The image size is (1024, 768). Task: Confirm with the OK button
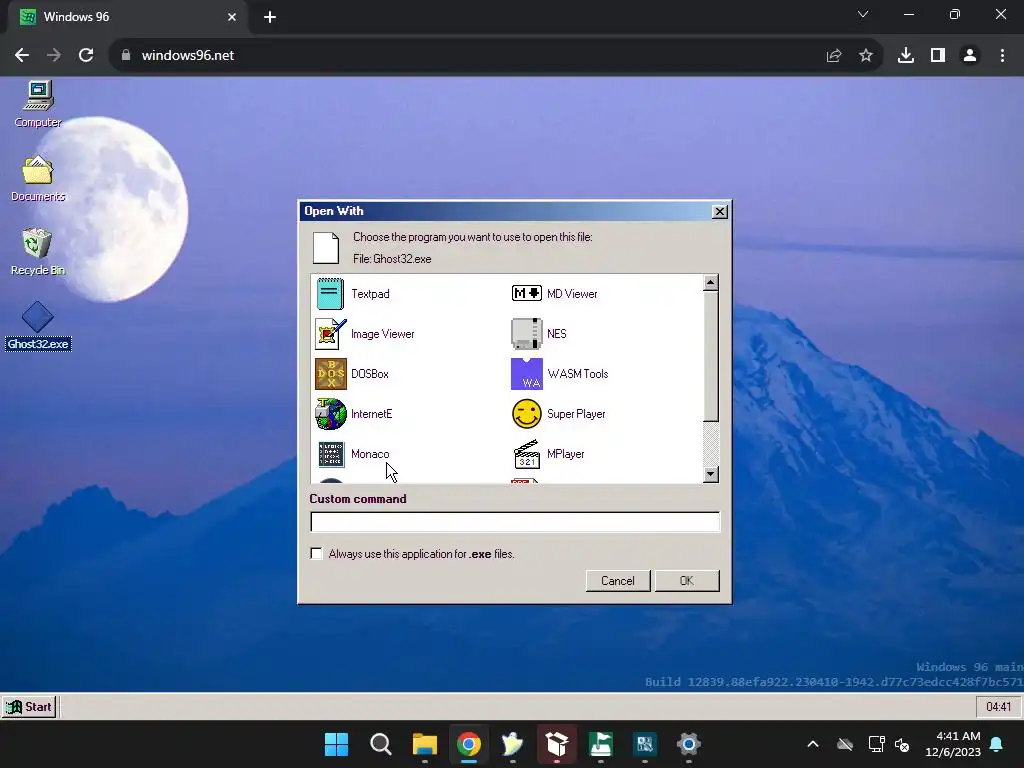coord(687,581)
